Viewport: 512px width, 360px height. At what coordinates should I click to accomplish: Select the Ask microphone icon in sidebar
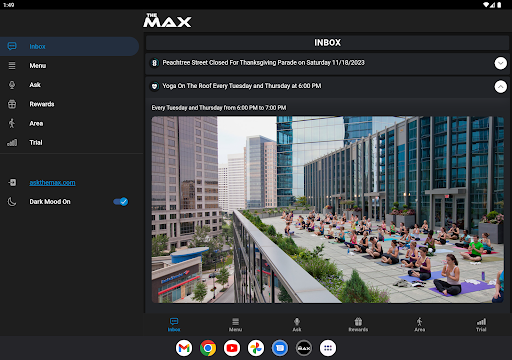point(12,85)
